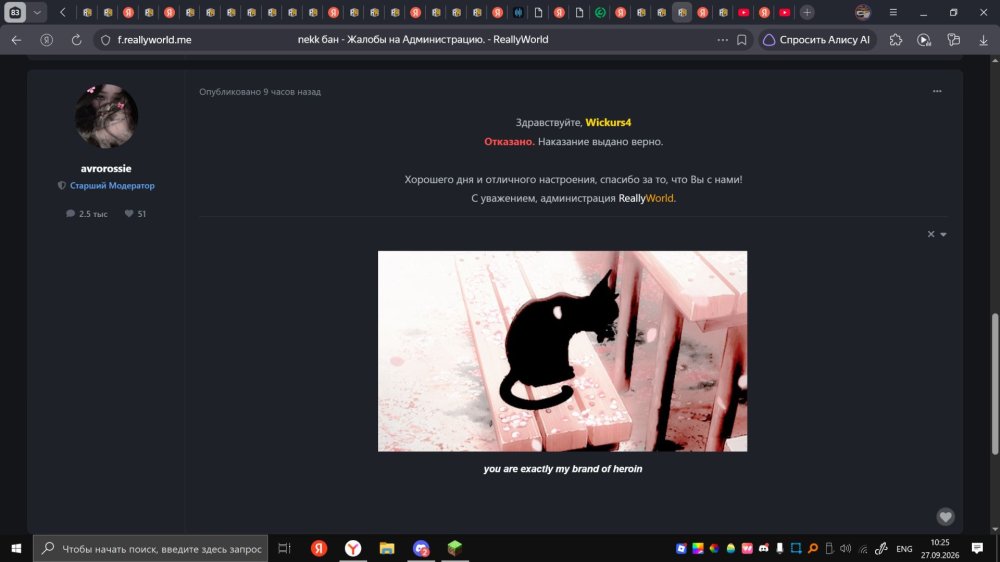The width and height of the screenshot is (1000, 562).
Task: Open the Minecraft block taskbar icon
Action: pyautogui.click(x=455, y=549)
